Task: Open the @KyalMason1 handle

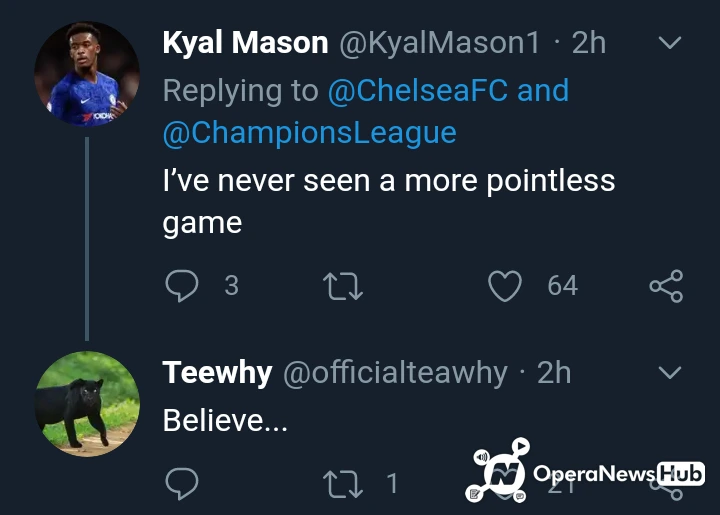Action: [438, 43]
